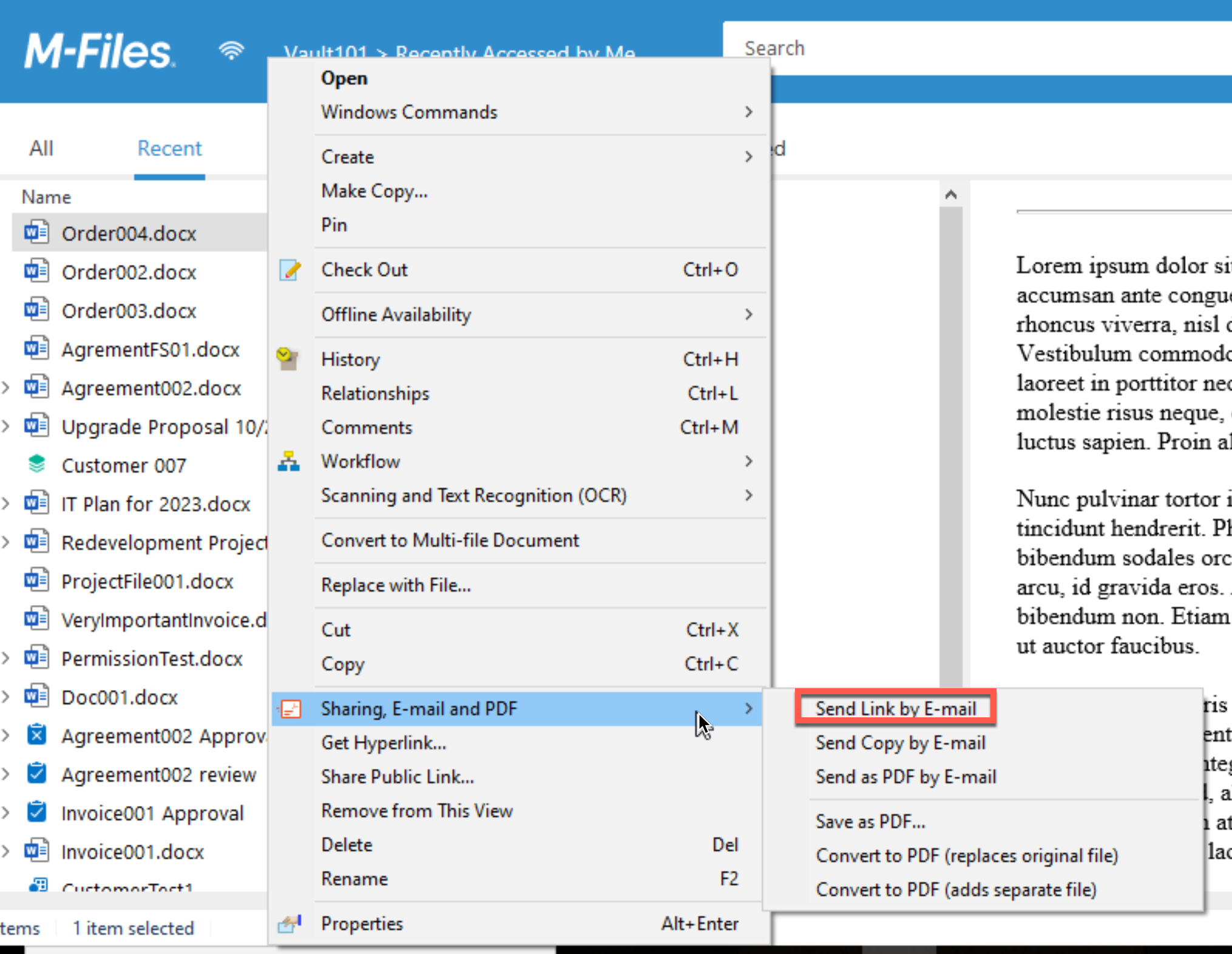Open the Create submenu
1232x954 pixels.
tap(519, 157)
